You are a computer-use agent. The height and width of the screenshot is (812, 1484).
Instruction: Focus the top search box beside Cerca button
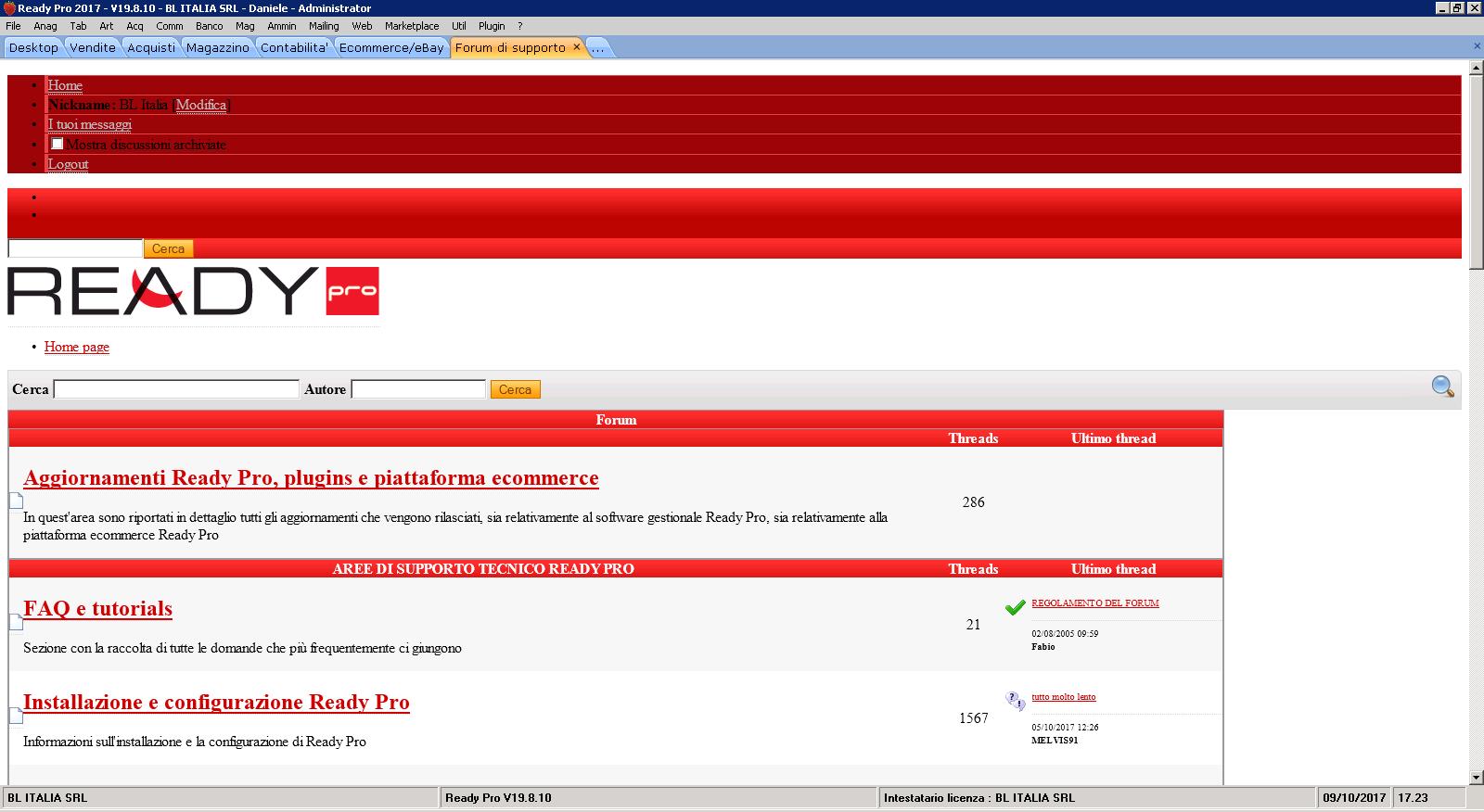[x=75, y=248]
